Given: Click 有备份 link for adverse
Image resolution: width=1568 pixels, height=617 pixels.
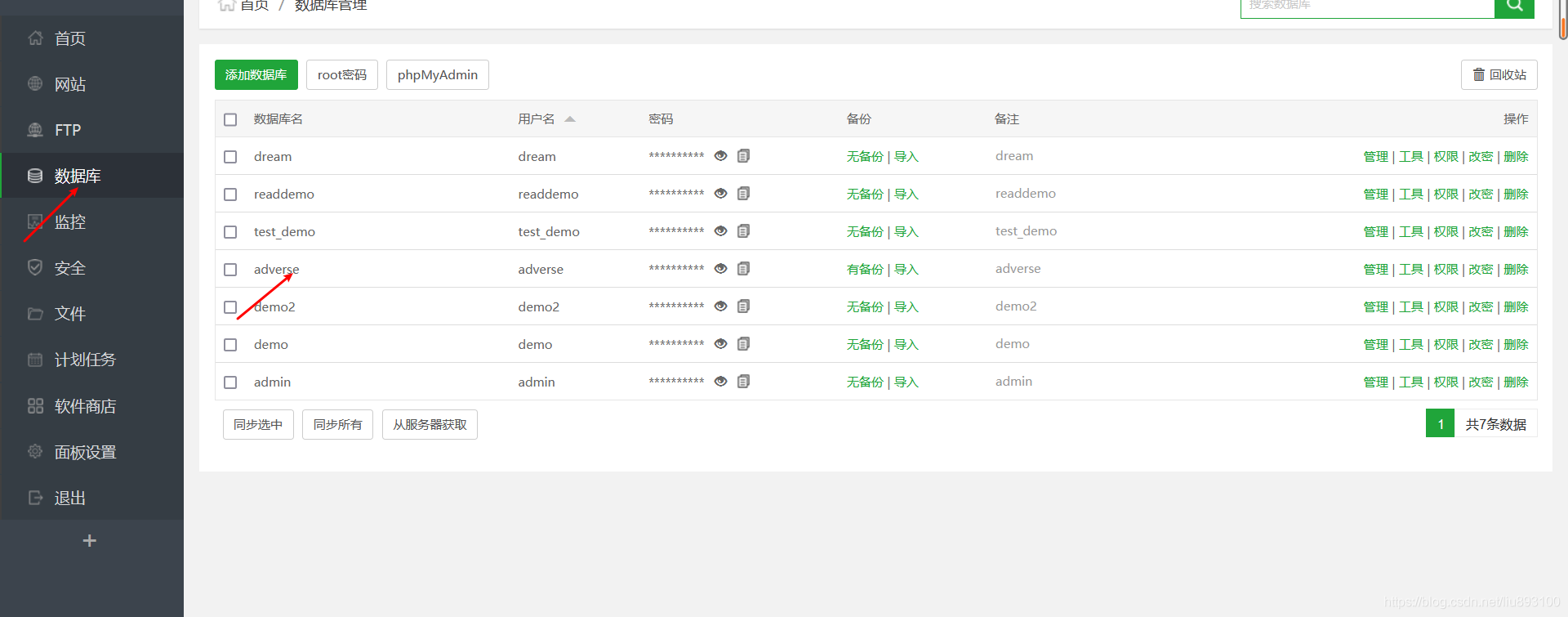Looking at the screenshot, I should [865, 269].
